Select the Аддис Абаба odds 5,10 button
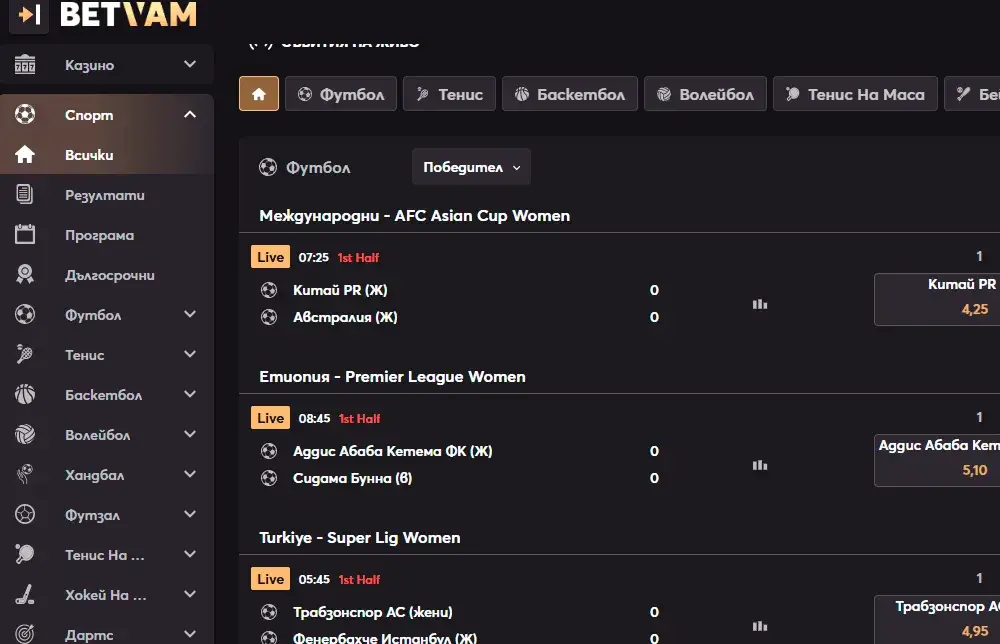The height and width of the screenshot is (644, 1000). (x=937, y=460)
